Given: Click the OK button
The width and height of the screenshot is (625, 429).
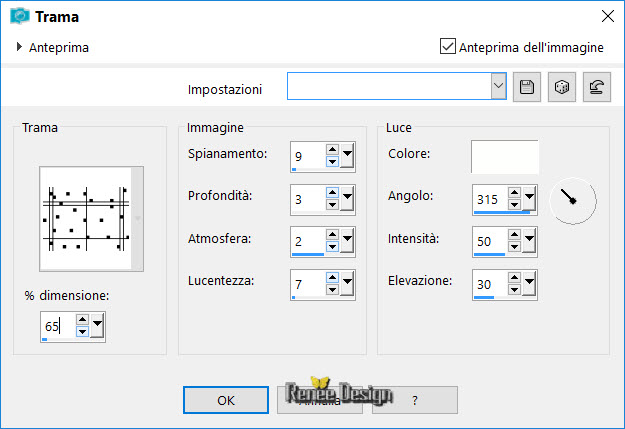Looking at the screenshot, I should [226, 399].
